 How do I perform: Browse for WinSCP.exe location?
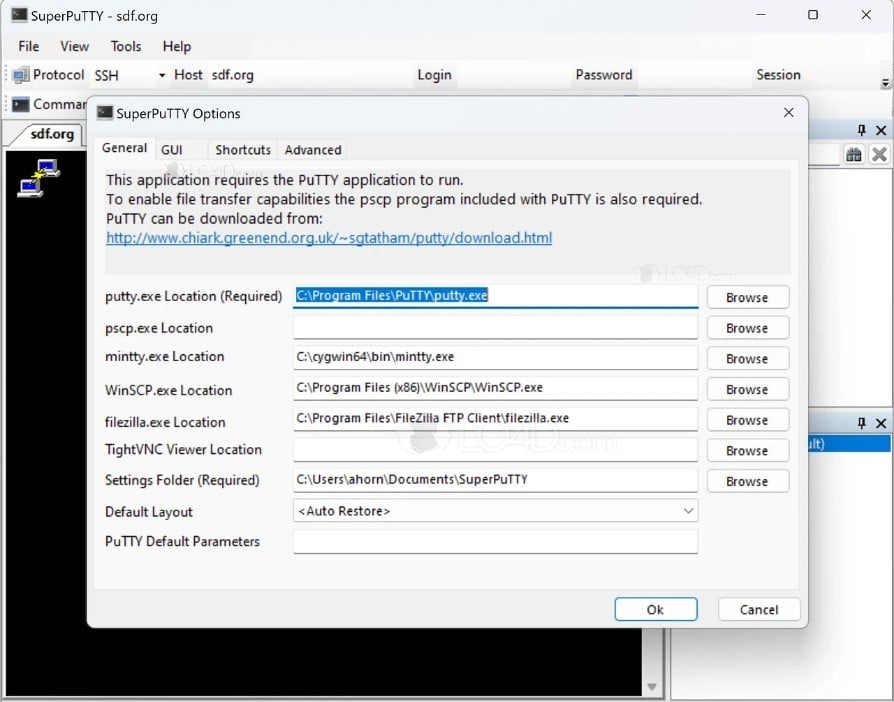tap(747, 389)
